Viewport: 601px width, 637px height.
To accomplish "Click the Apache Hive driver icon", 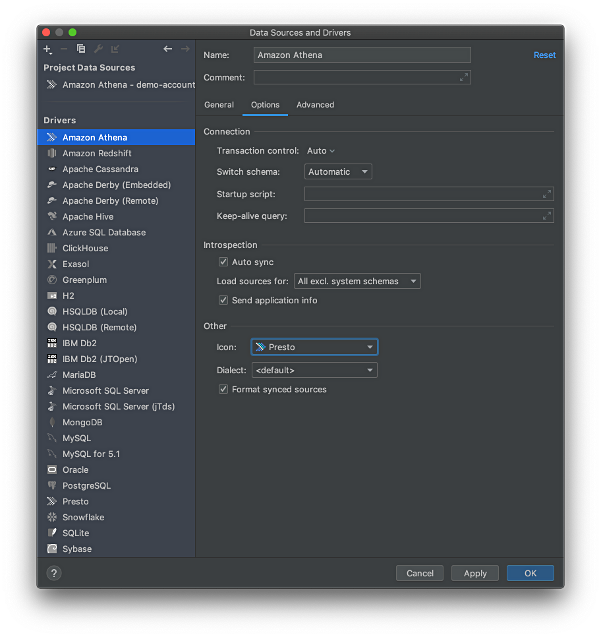I will click(52, 217).
